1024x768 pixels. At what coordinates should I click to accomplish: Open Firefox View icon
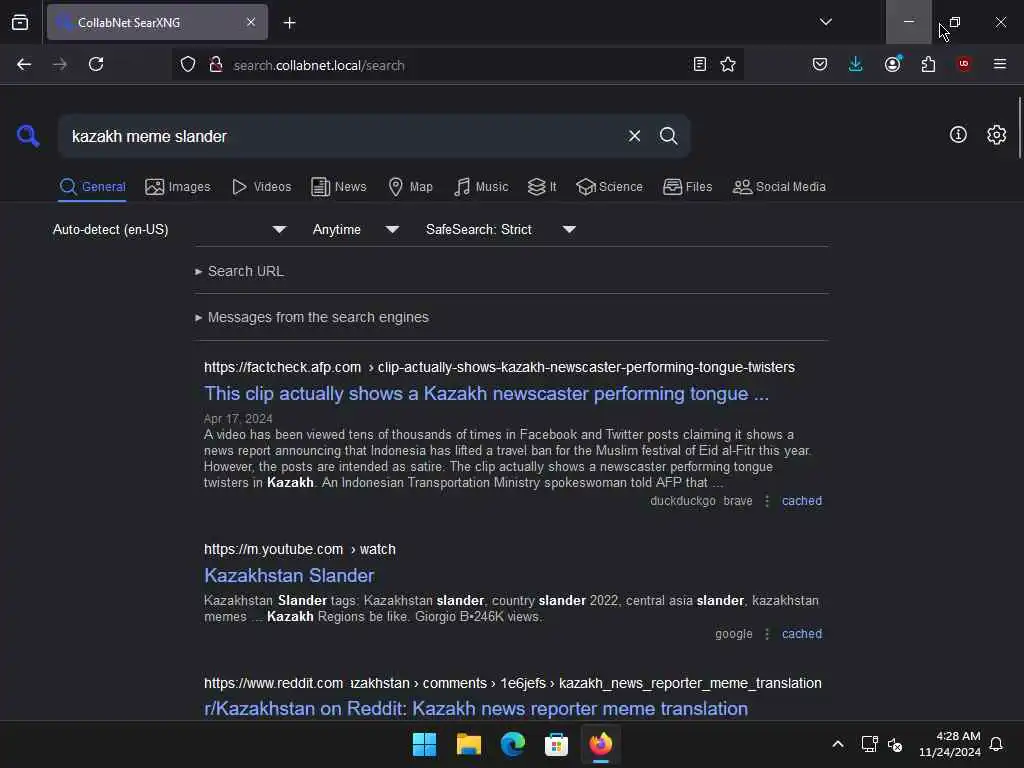pyautogui.click(x=20, y=22)
